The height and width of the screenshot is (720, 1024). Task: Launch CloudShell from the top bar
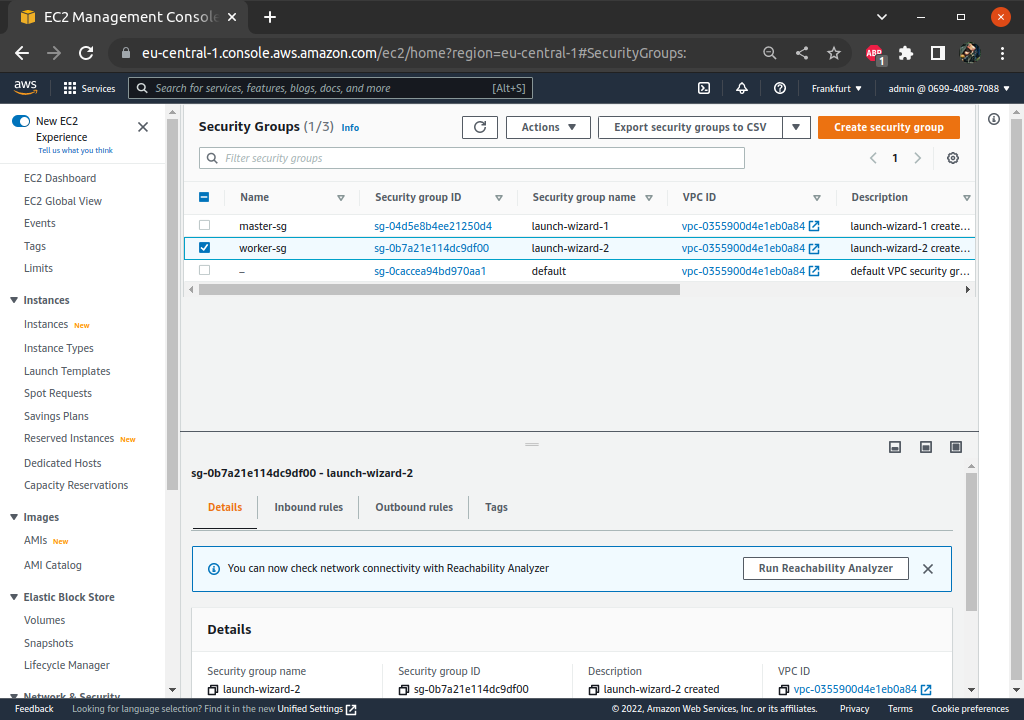pyautogui.click(x=704, y=88)
